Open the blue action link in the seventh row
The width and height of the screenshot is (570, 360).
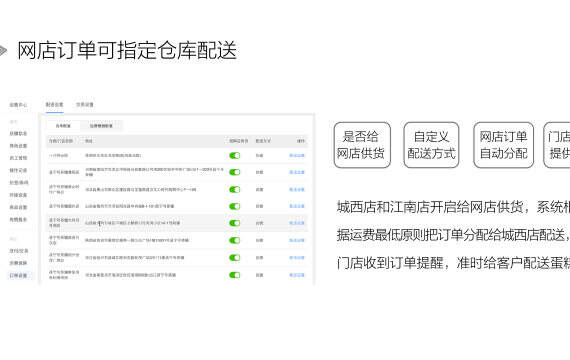(297, 257)
